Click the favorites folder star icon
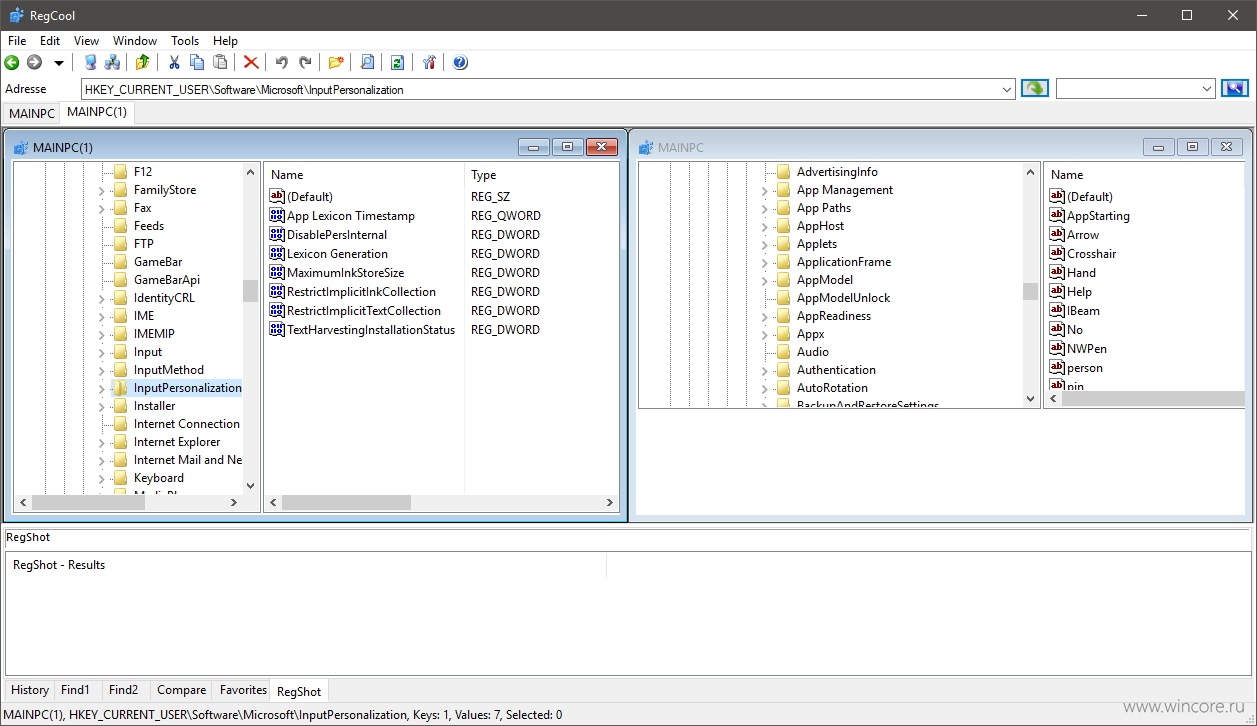Image resolution: width=1257 pixels, height=726 pixels. pyautogui.click(x=336, y=63)
